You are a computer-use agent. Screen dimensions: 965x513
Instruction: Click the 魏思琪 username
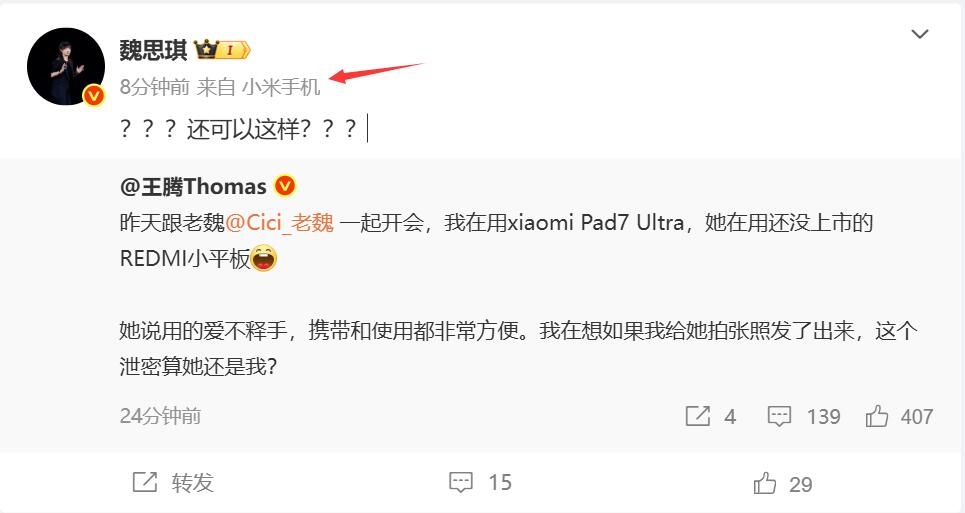coord(153,50)
